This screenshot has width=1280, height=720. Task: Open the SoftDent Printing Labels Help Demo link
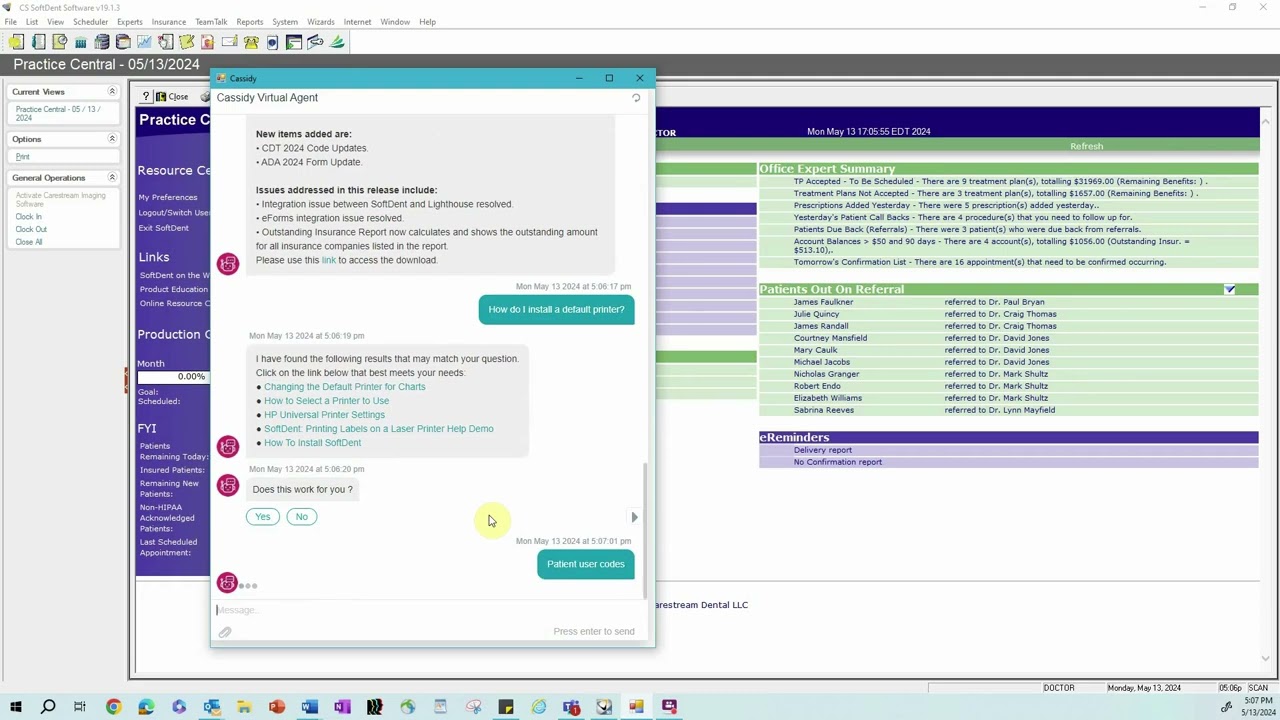(x=379, y=429)
